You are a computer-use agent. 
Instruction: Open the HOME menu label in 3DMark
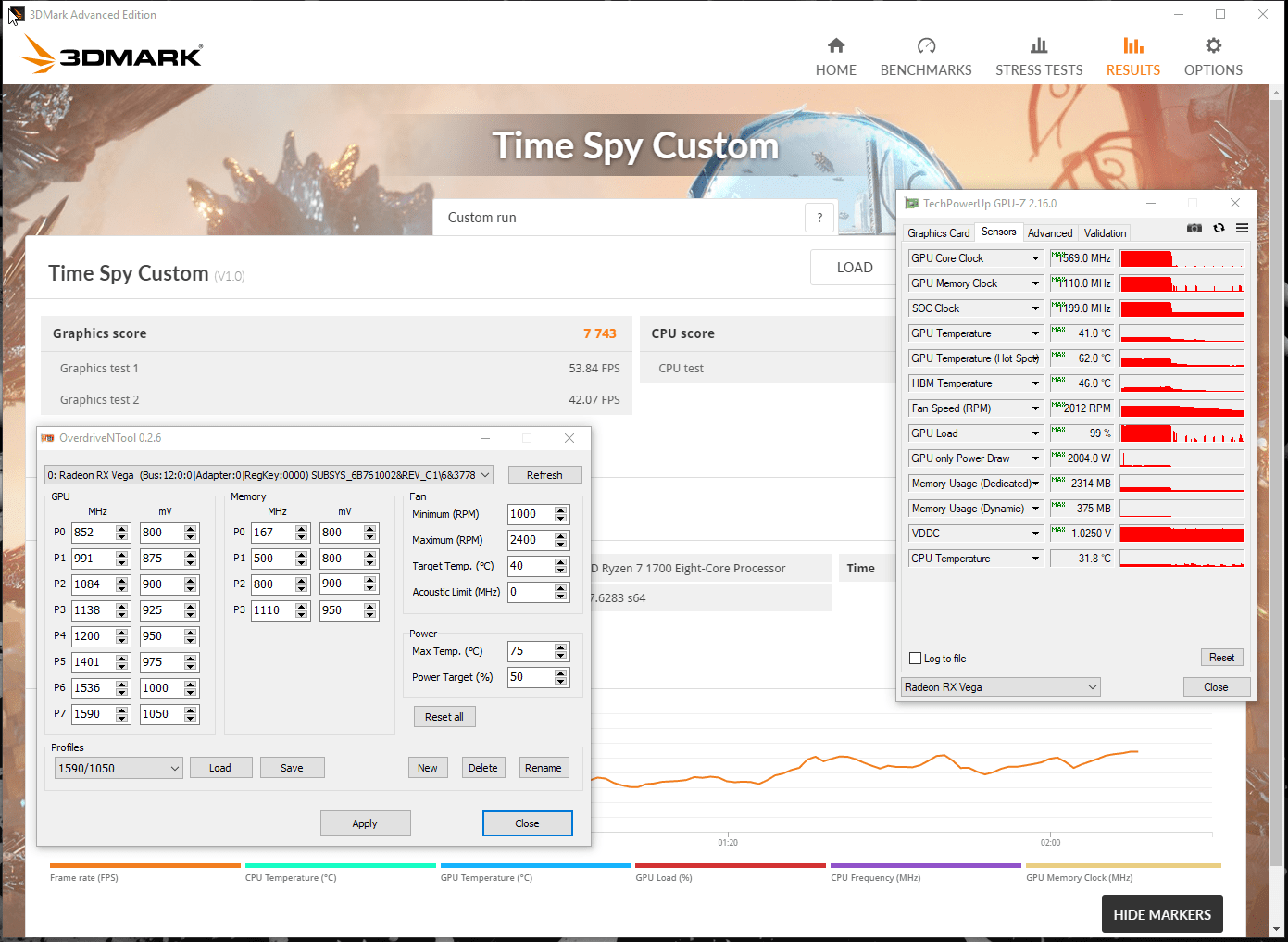pos(836,70)
